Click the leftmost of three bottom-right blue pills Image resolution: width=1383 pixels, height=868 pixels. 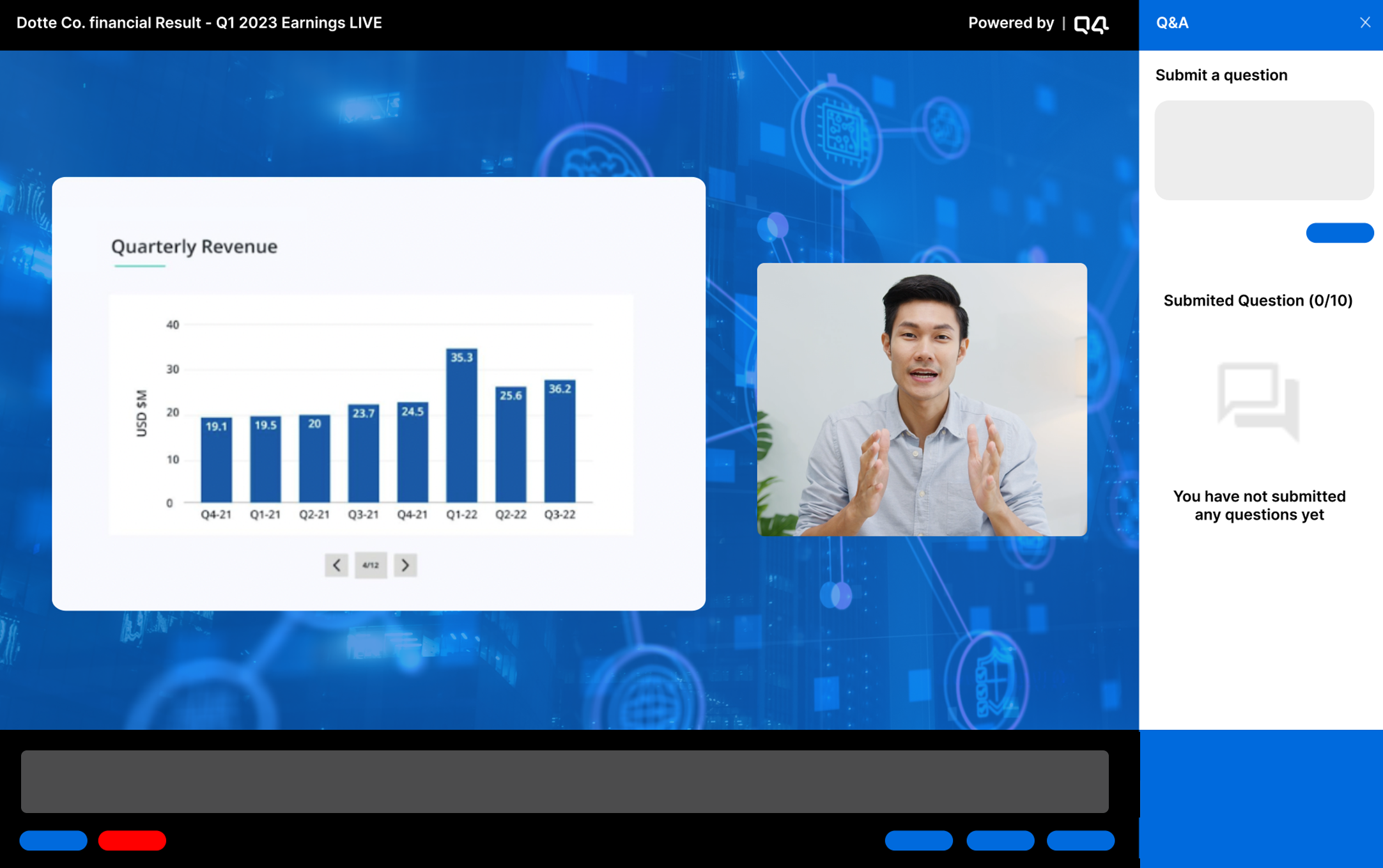[x=918, y=840]
